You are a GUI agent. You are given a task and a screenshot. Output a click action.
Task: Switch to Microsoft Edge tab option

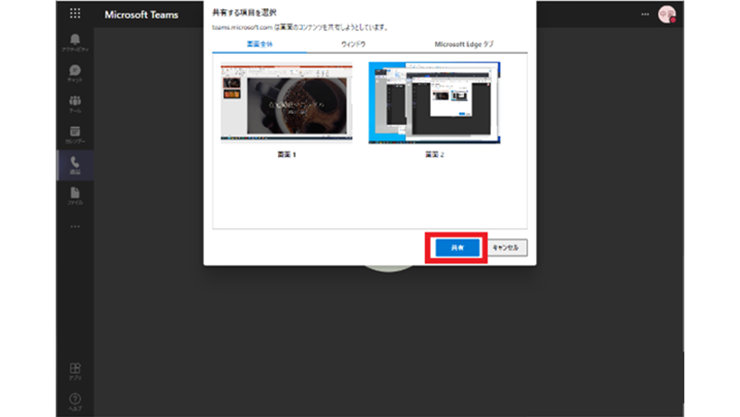(x=464, y=44)
